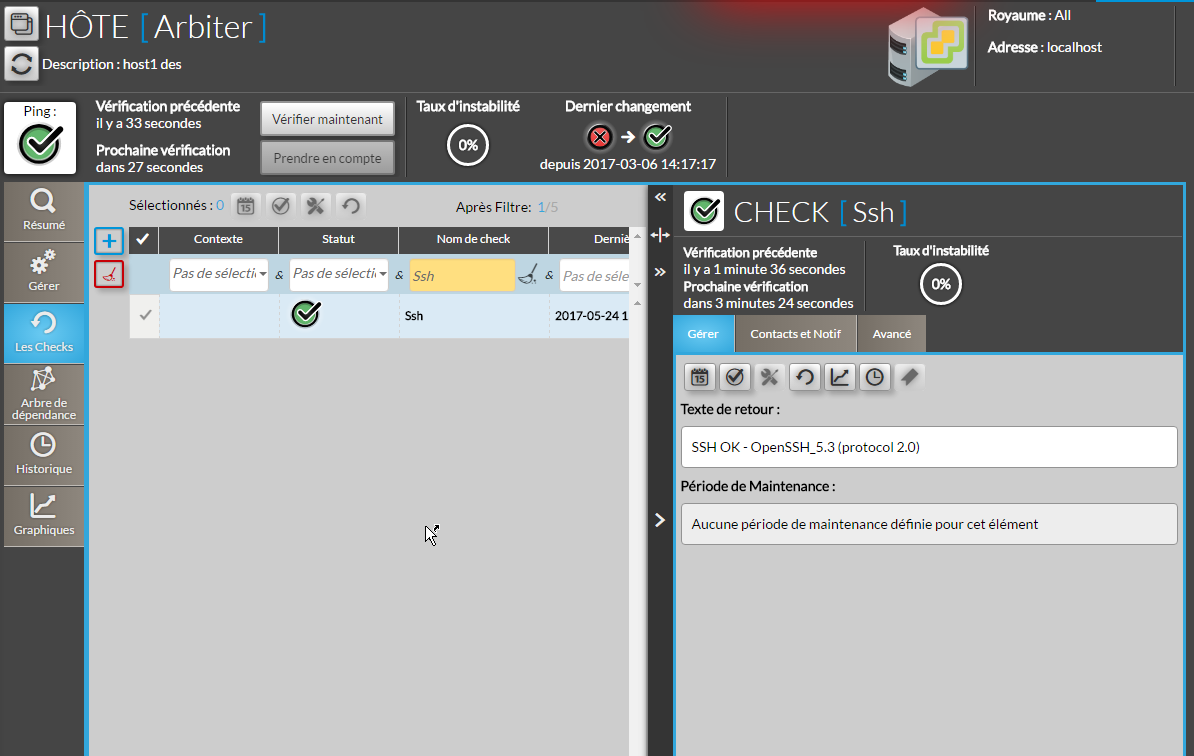1194x756 pixels.
Task: Select the Ssh row checkbox
Action: click(144, 316)
